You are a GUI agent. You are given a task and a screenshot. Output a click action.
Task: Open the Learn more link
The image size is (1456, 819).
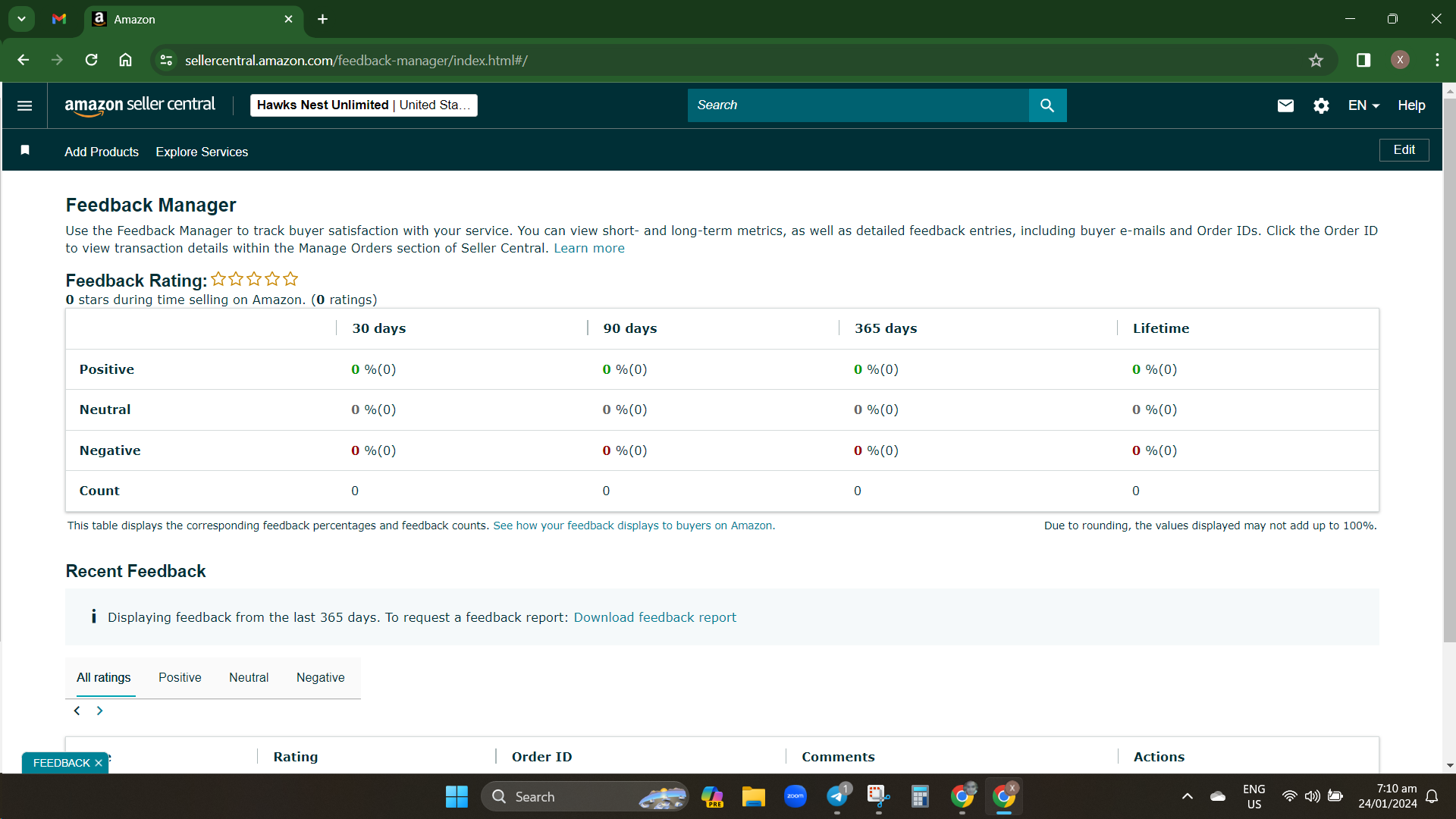coord(589,248)
